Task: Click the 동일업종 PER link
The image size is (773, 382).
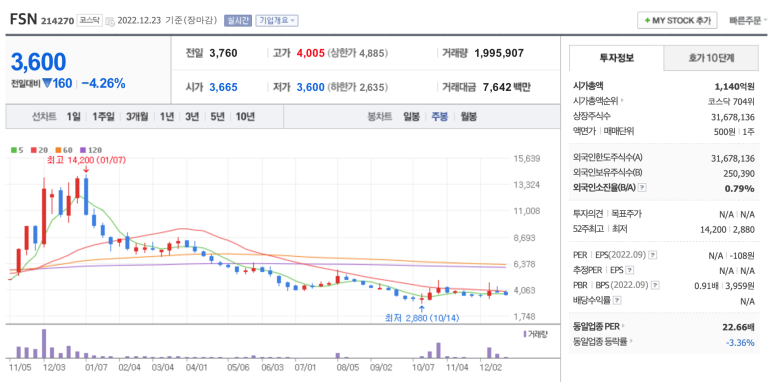Action: (x=597, y=326)
